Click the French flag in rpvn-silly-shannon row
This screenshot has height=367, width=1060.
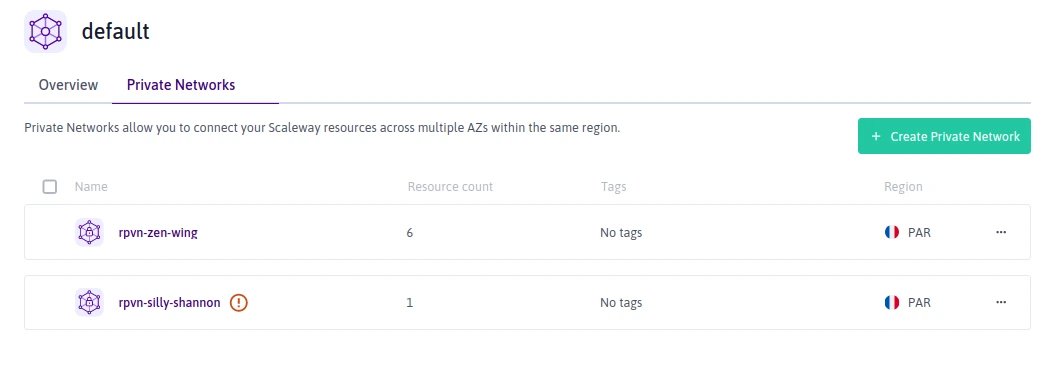point(892,302)
